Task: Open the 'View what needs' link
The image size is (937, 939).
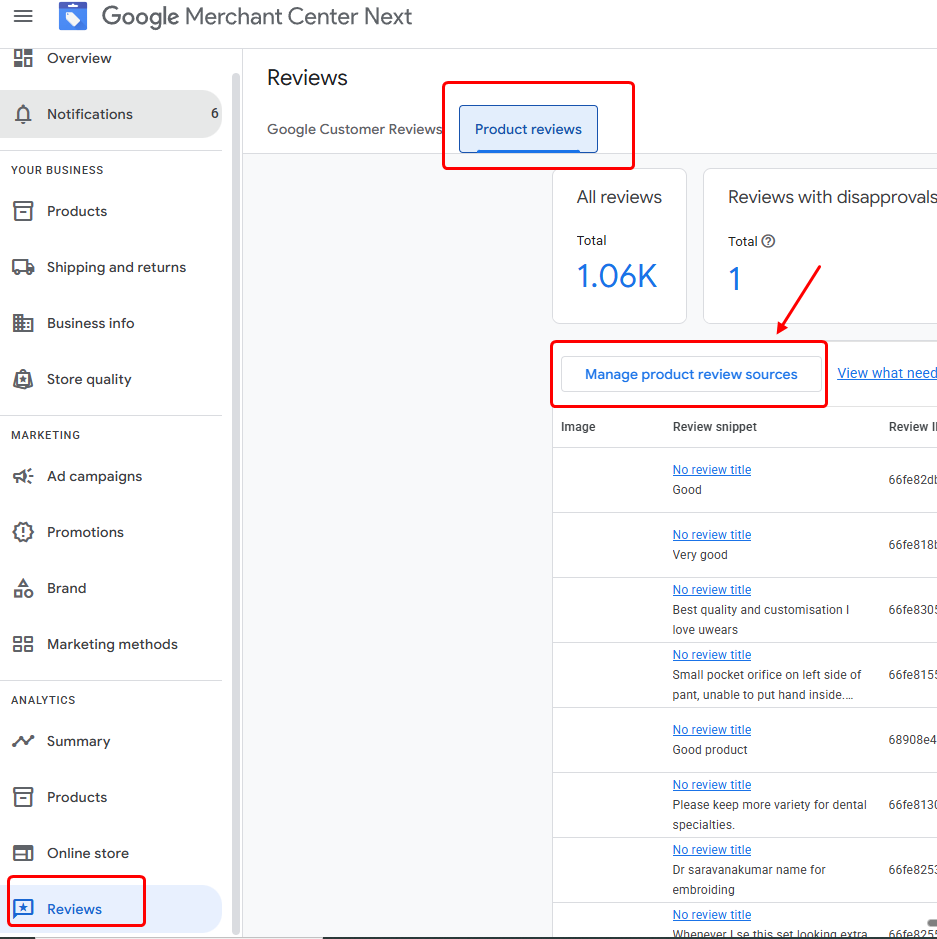Action: tap(886, 373)
